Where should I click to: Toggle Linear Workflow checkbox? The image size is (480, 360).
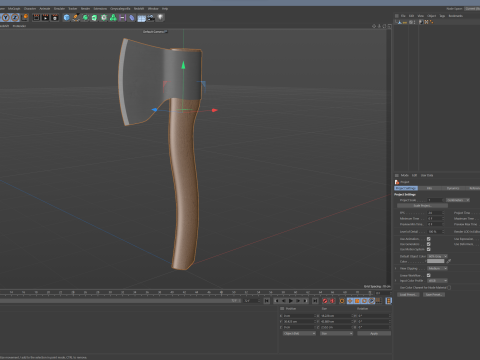(429, 275)
